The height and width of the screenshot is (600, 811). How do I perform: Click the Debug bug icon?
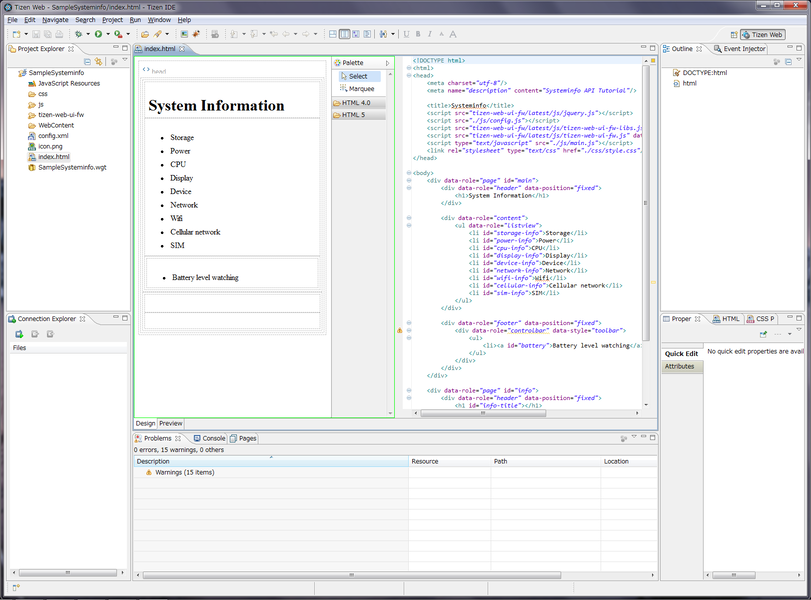click(x=78, y=34)
